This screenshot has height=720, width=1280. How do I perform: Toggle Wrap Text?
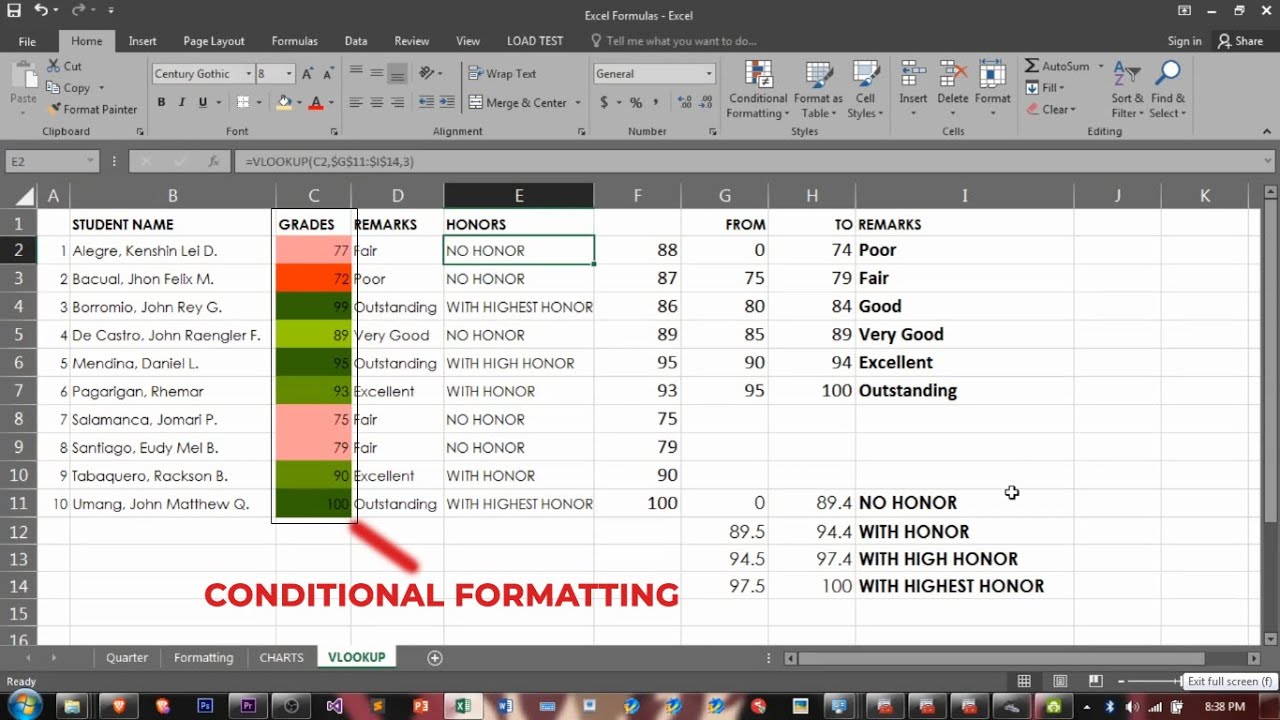502,74
